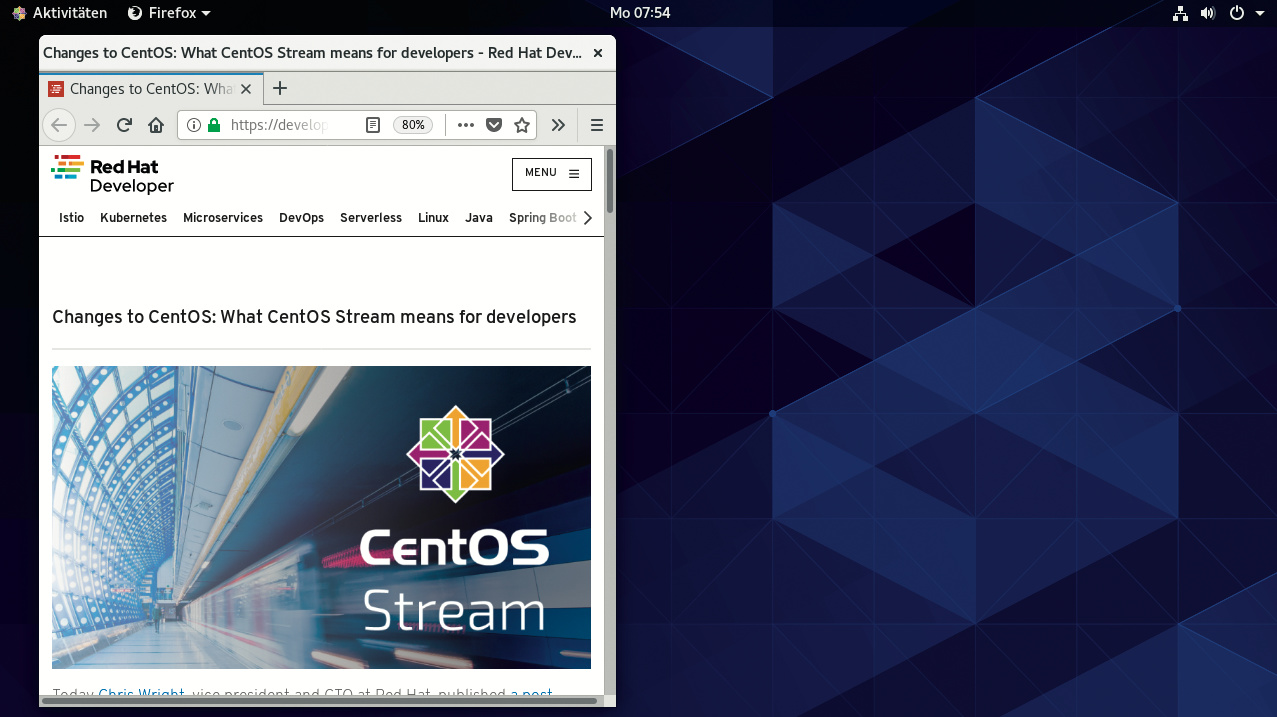
Task: Bookmark this page with the star
Action: [x=521, y=125]
